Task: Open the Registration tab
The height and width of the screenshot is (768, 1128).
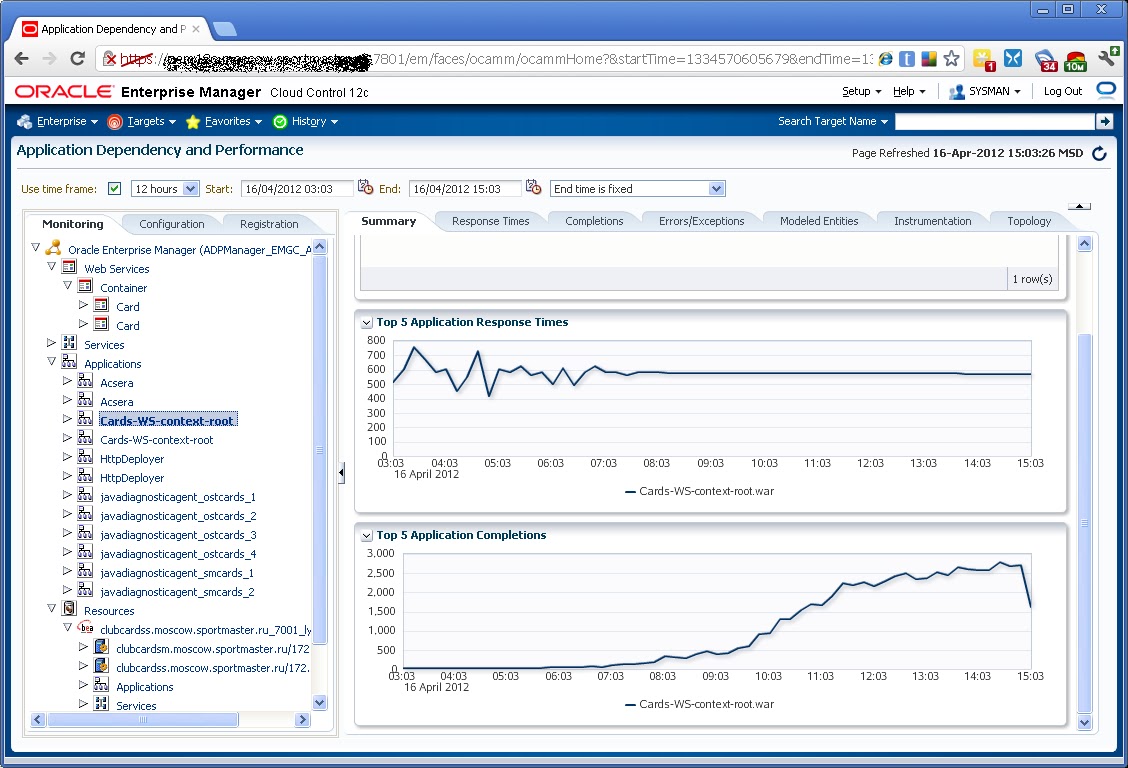Action: coord(269,224)
